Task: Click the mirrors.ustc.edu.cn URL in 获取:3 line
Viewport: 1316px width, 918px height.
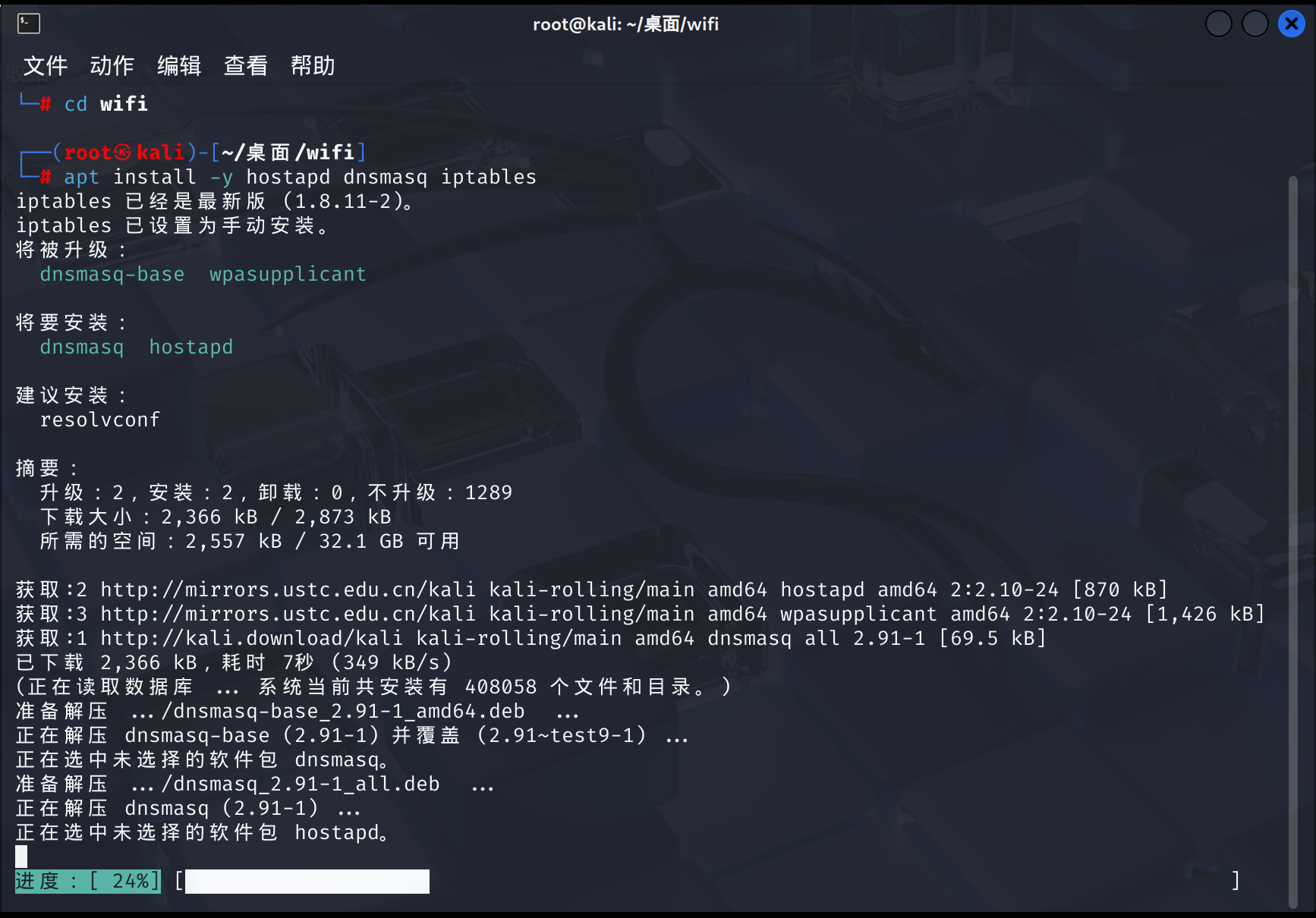Action: pos(288,614)
